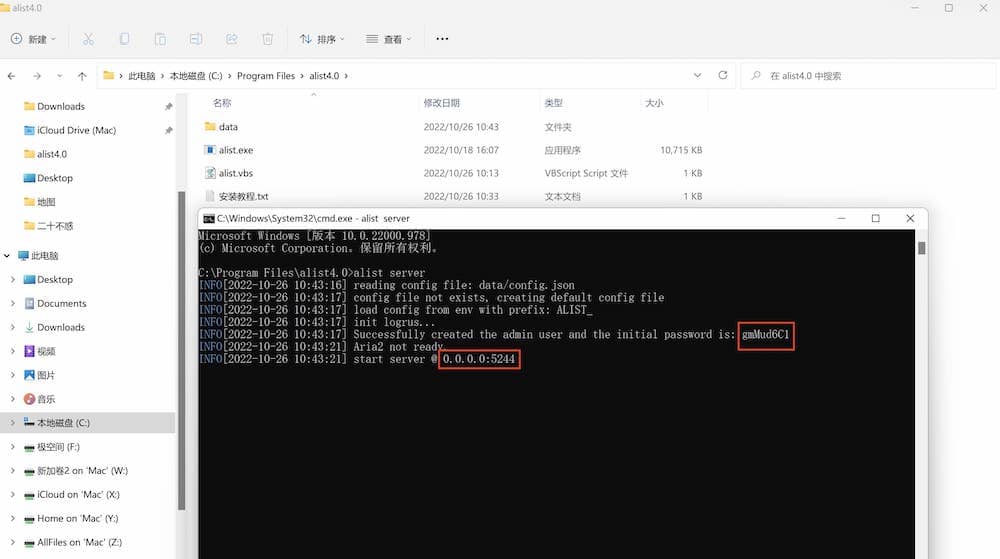Click the Cut scissors icon in toolbar
The image size is (1000, 559).
coord(88,39)
